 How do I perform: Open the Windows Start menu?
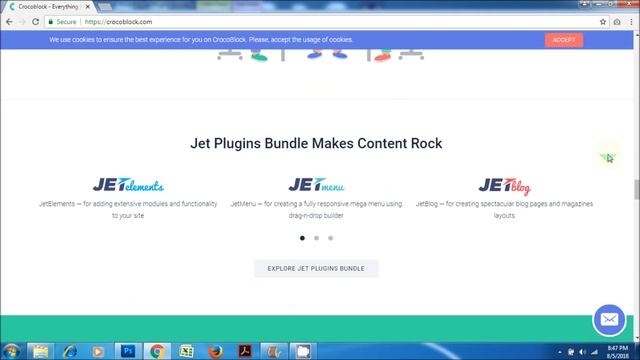point(11,351)
